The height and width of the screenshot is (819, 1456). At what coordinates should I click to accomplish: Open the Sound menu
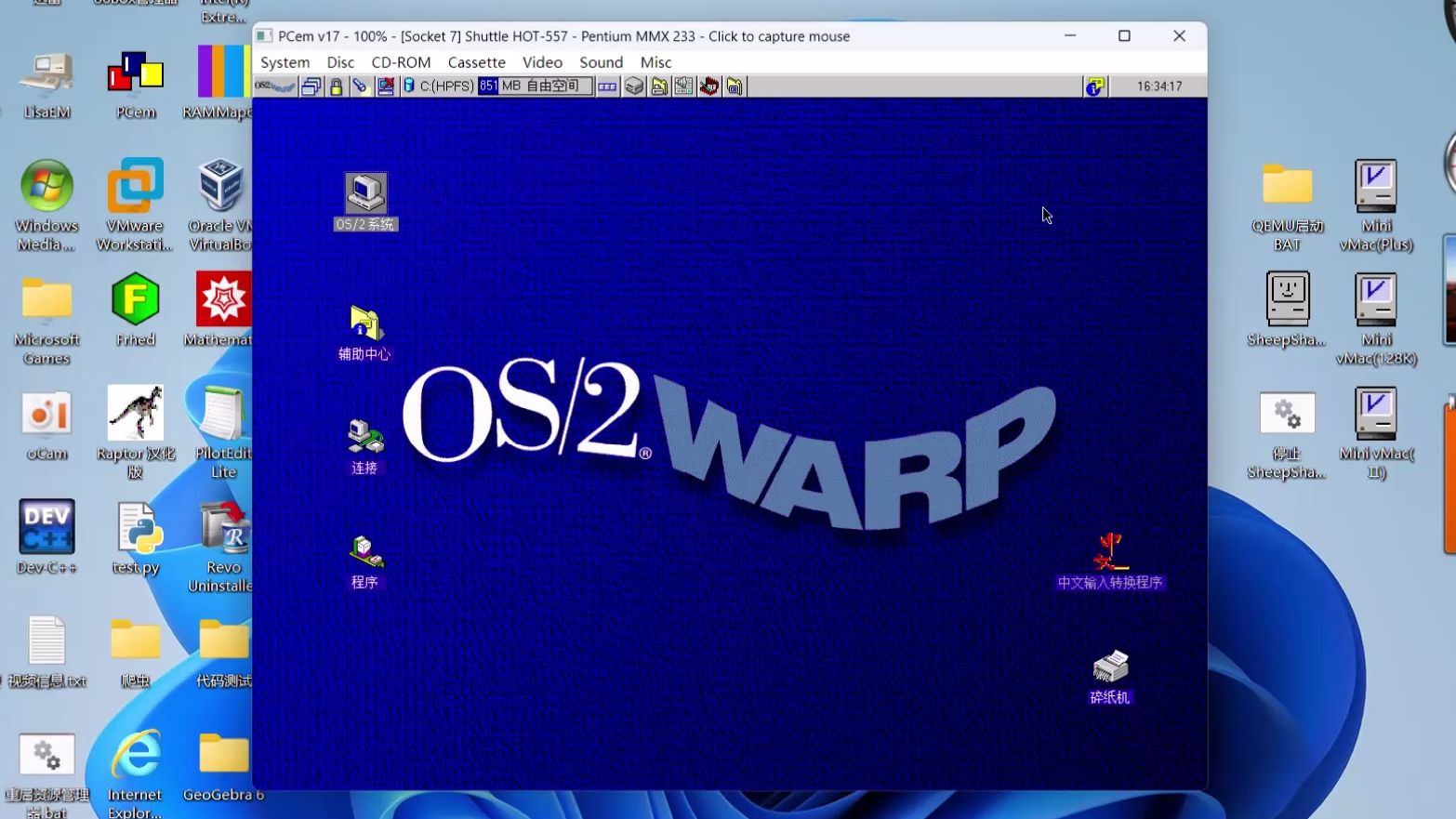point(601,62)
